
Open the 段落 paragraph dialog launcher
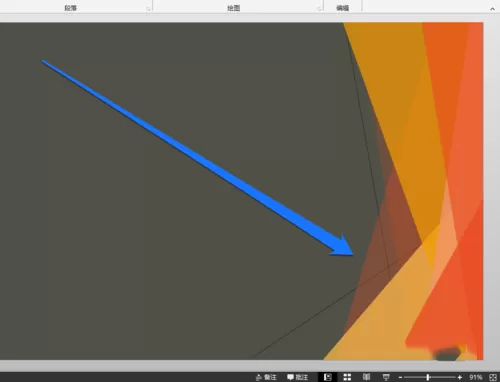click(x=148, y=9)
